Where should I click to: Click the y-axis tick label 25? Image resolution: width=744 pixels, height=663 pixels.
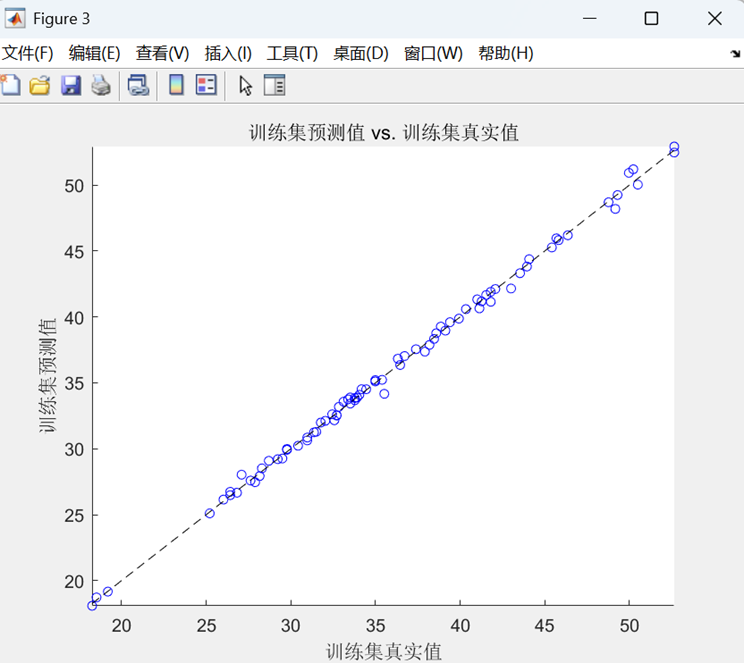(x=74, y=516)
